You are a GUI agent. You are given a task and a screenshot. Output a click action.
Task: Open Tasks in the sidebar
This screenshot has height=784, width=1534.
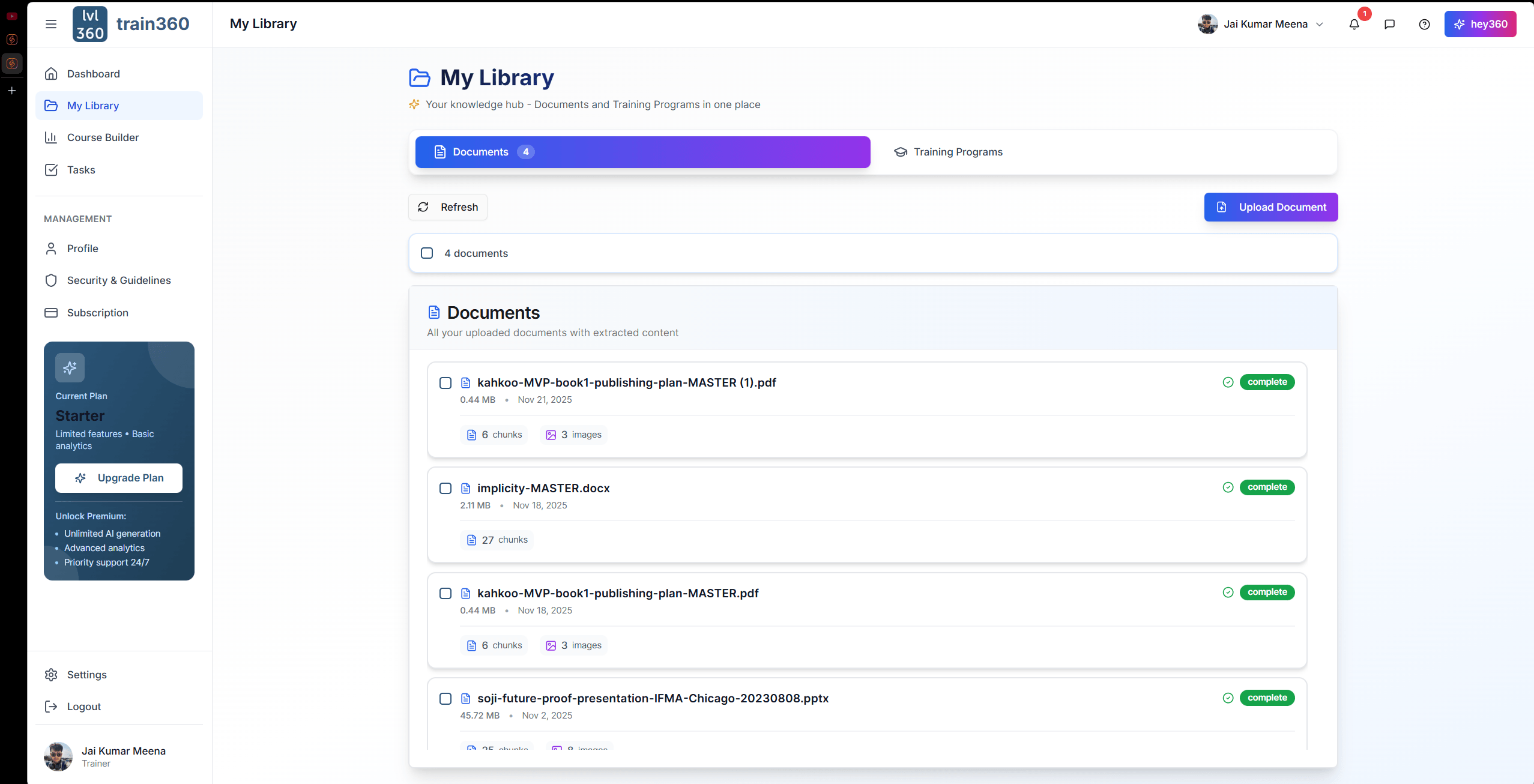point(81,169)
